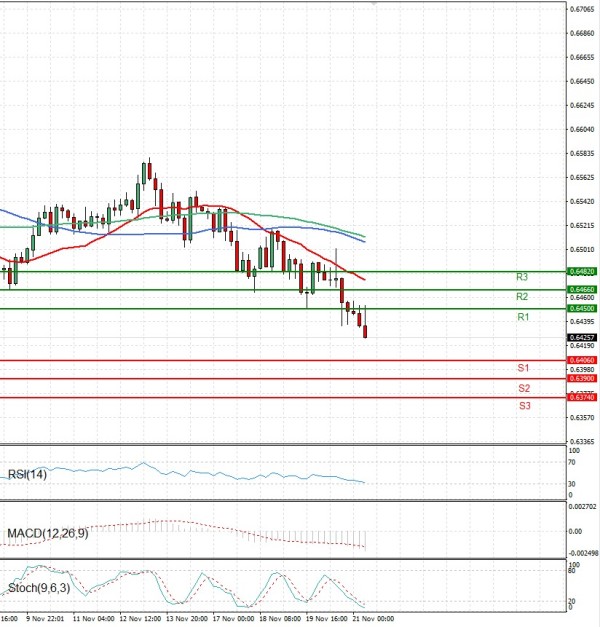Click the last red candlestick on chart

(x=365, y=331)
